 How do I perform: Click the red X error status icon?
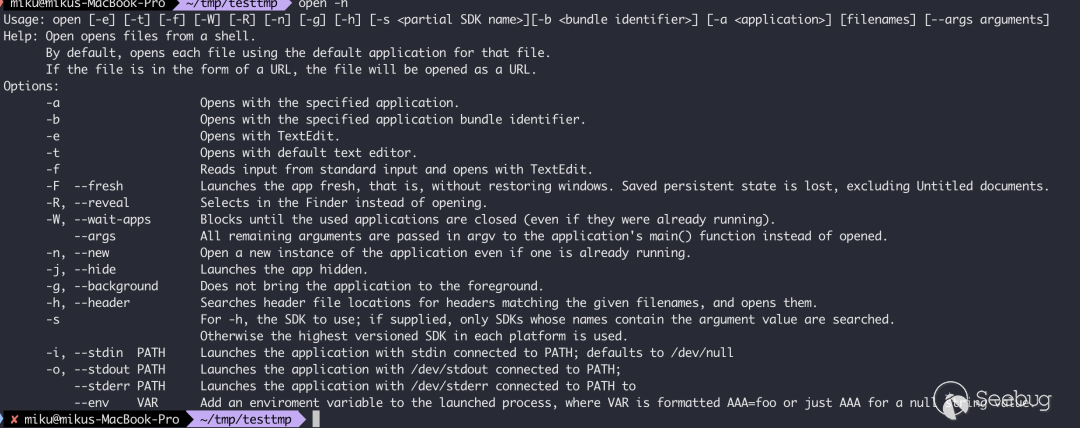pyautogui.click(x=14, y=419)
